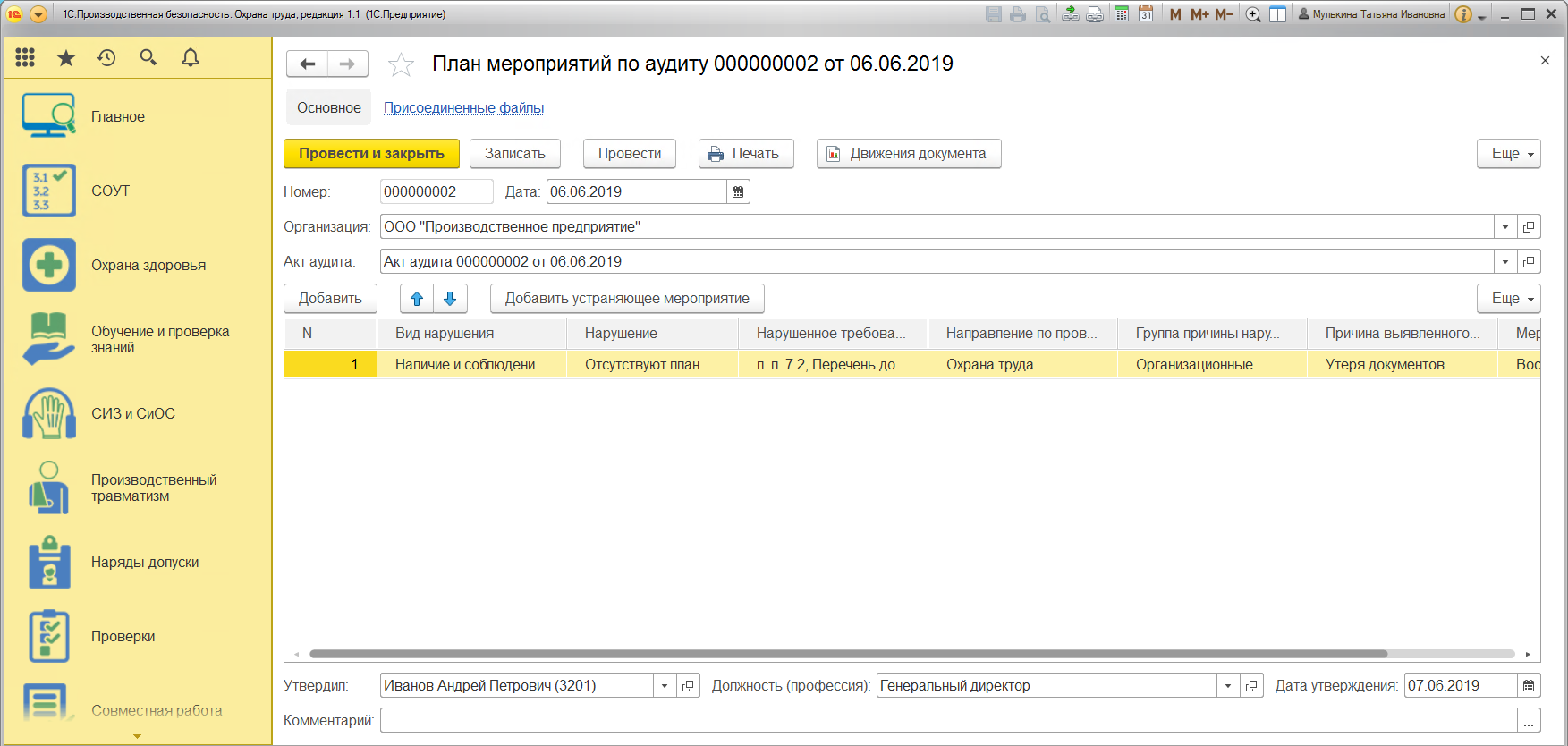Click the Печать button
1568x746 pixels.
(x=746, y=154)
